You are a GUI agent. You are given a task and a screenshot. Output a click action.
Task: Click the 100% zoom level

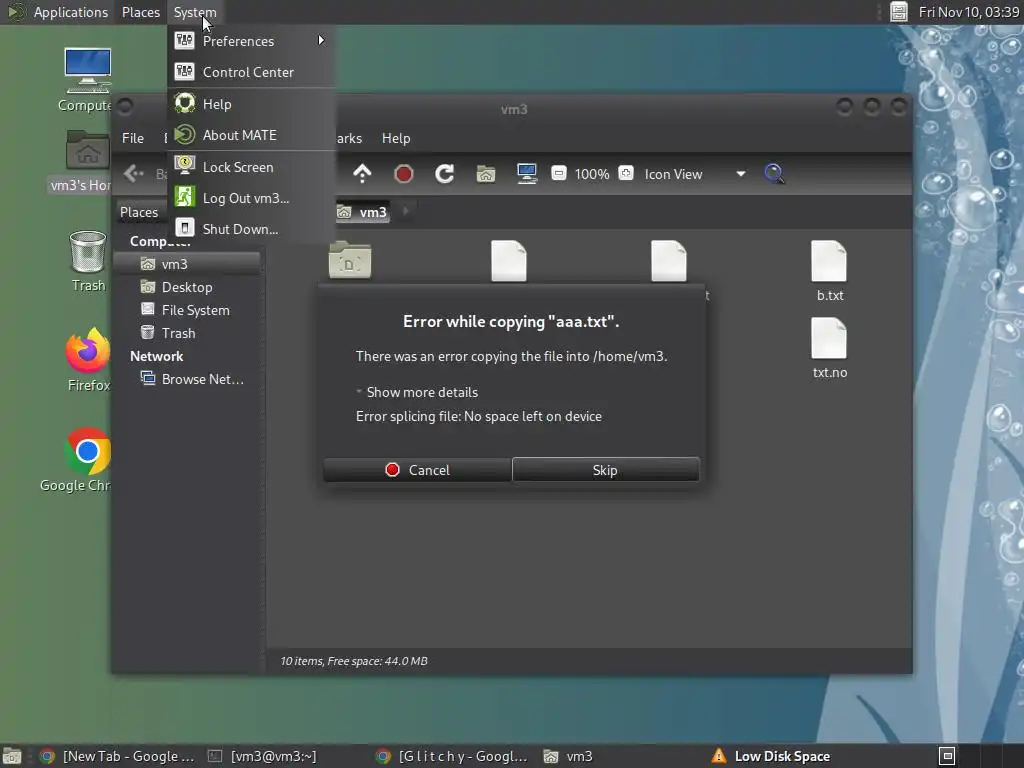tap(592, 174)
